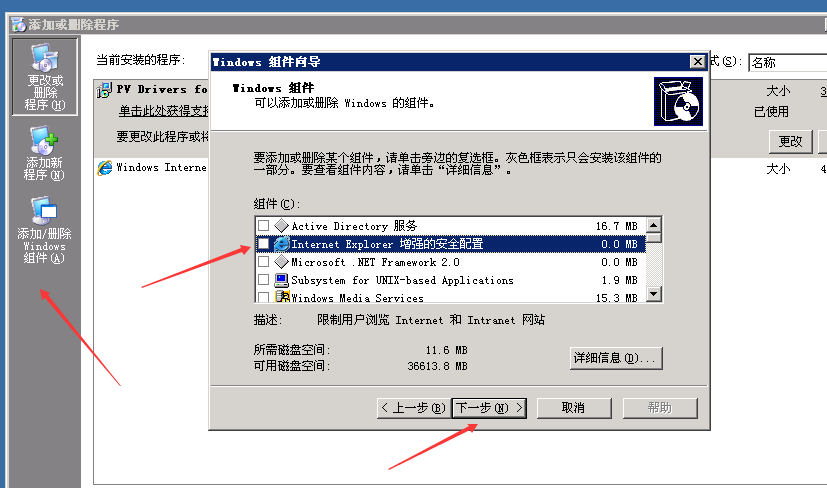This screenshot has width=827, height=488.
Task: Click the PV Drivers program icon
Action: coord(104,90)
